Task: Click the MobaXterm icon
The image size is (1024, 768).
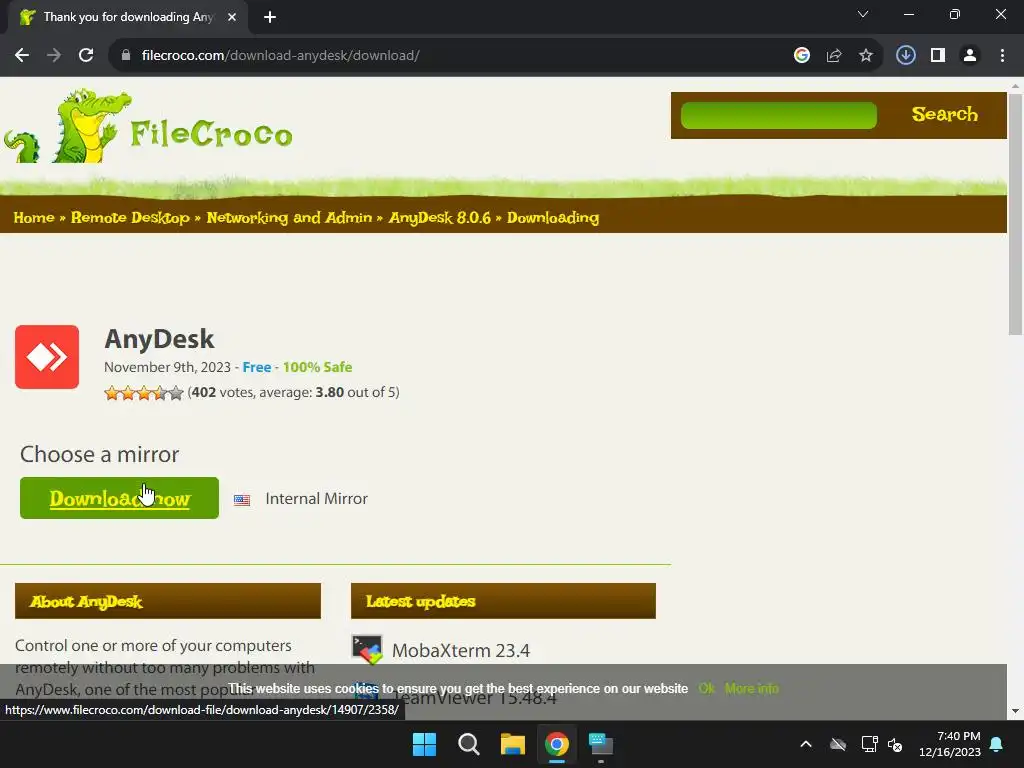Action: [367, 650]
